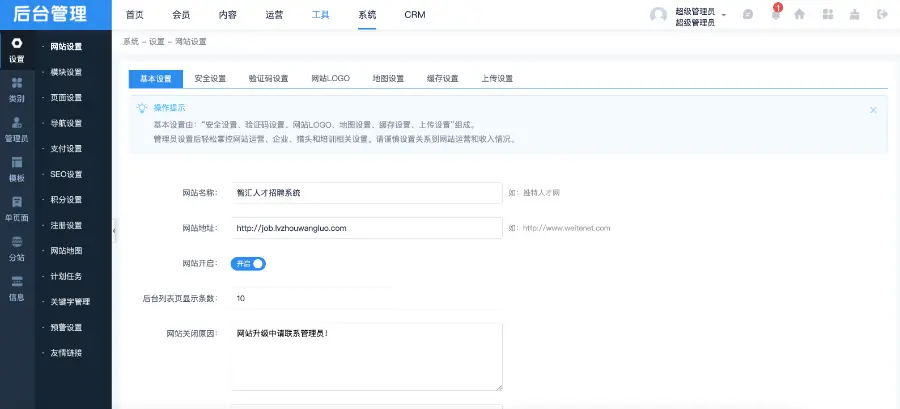Open the notification bell with red badge

pos(775,14)
